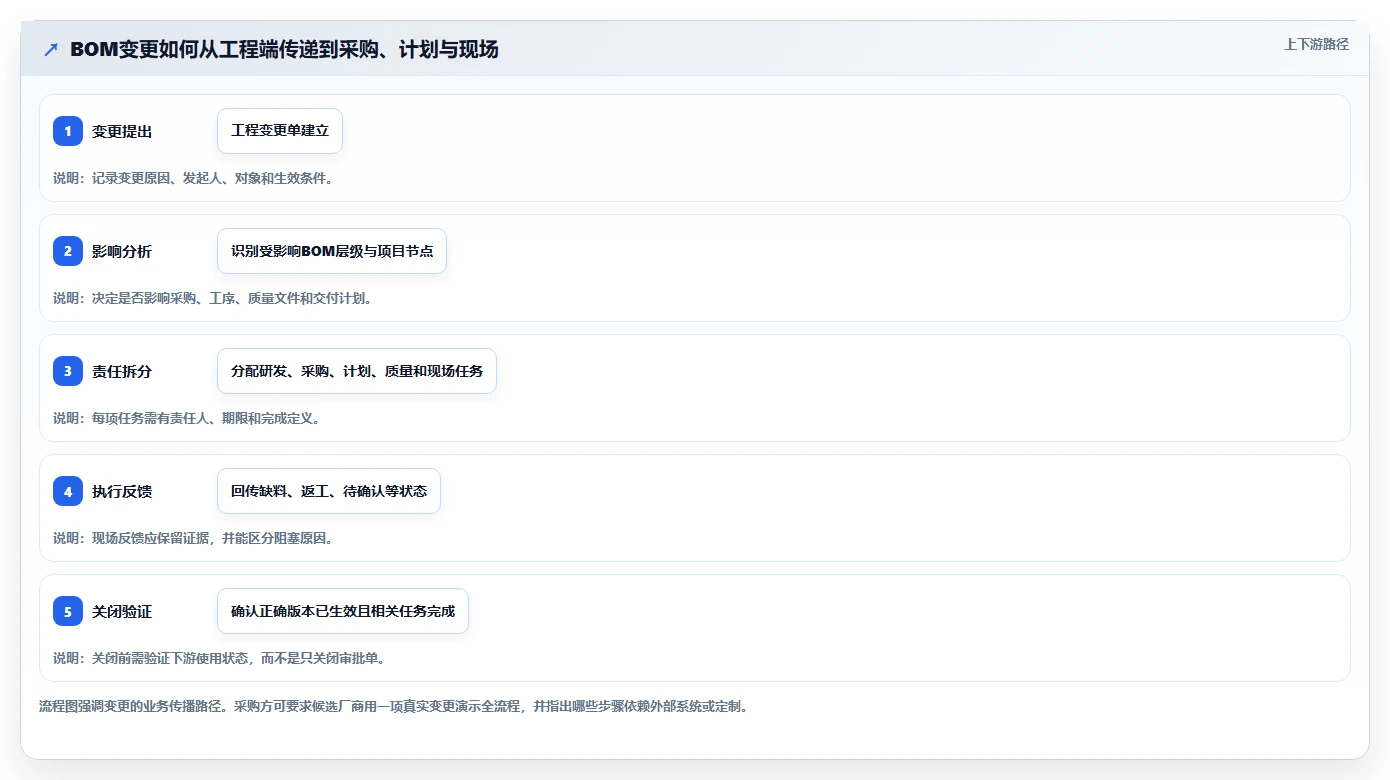Click step number 1 badge
Screen dimensions: 1390x780
pyautogui.click(x=68, y=131)
